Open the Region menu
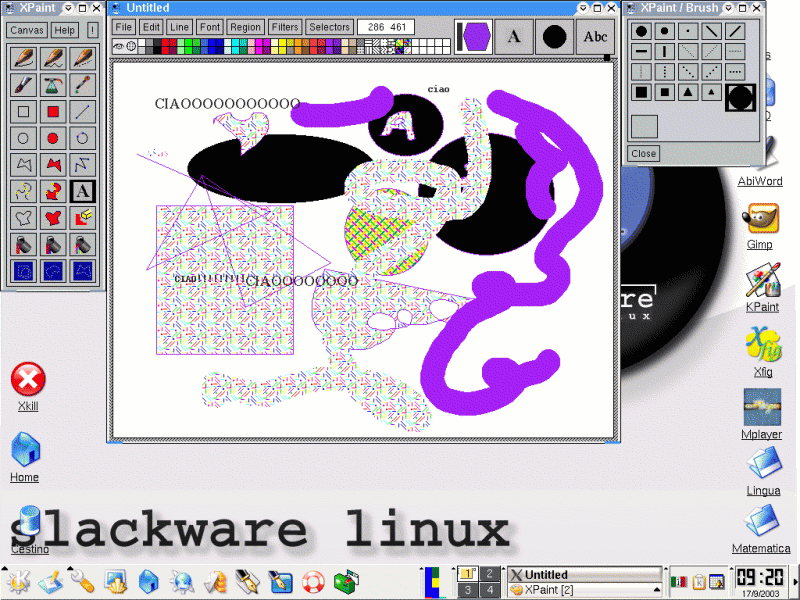The image size is (800, 600). (x=245, y=27)
